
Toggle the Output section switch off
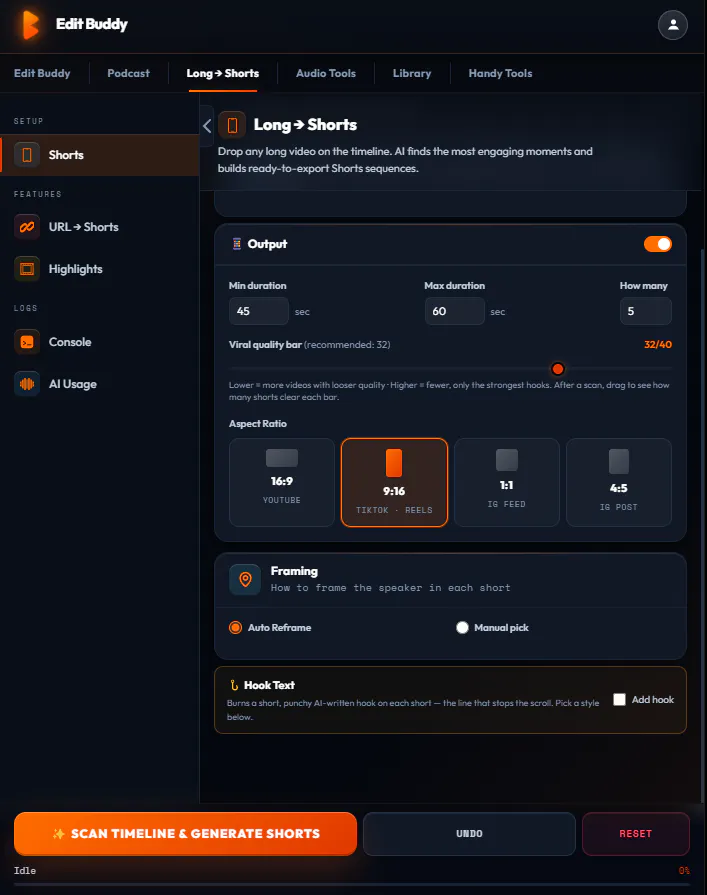658,244
